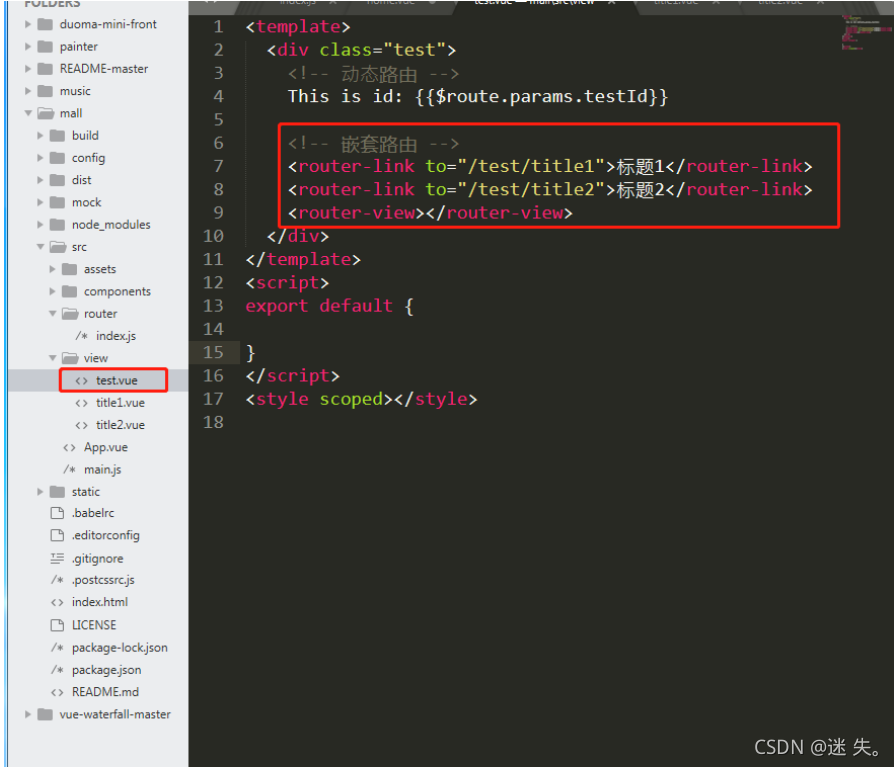This screenshot has height=767, width=894.
Task: Click the closing template tag on line 11
Action: 303,260
